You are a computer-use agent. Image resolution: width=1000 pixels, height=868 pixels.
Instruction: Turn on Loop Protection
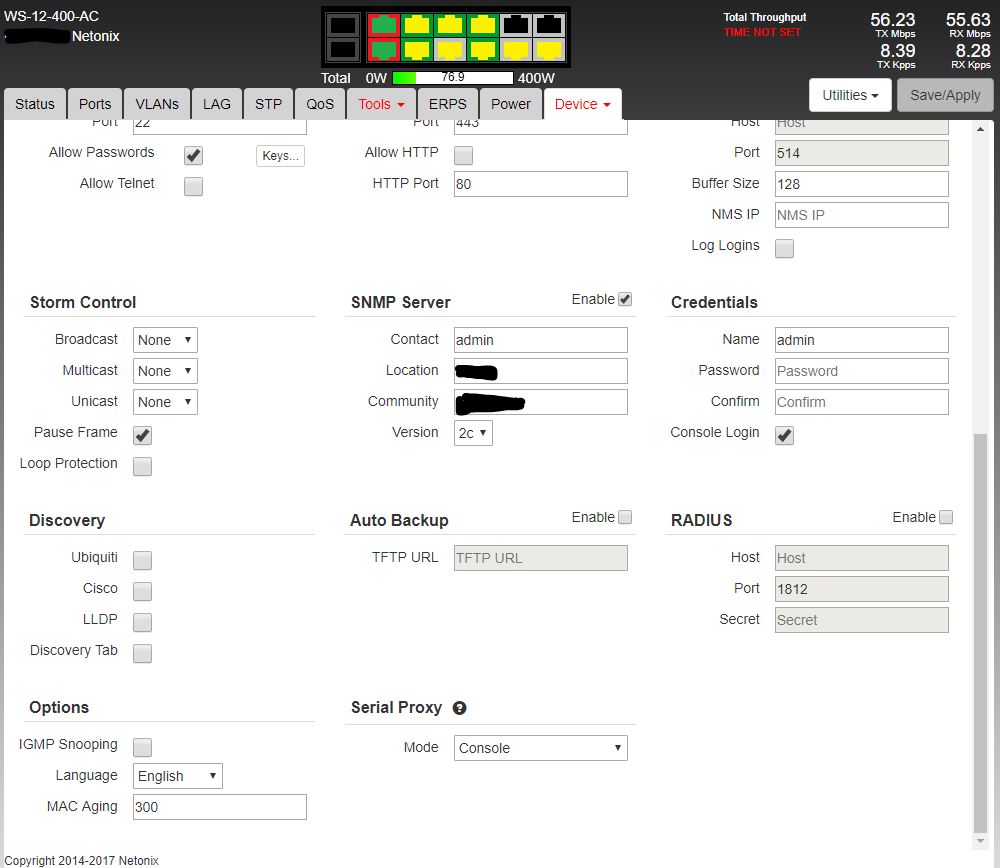[143, 466]
